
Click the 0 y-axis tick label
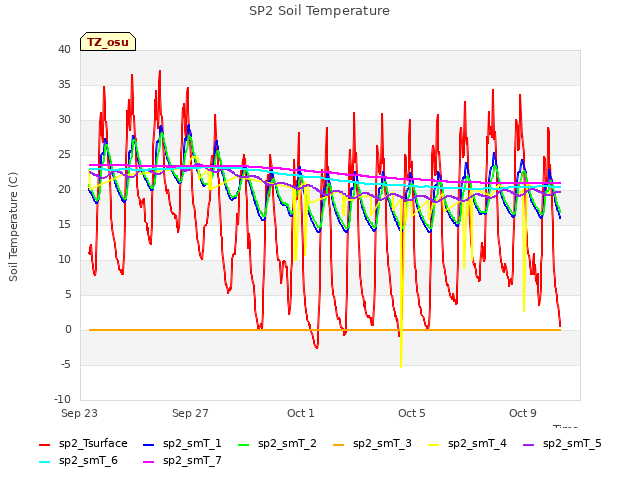click(68, 330)
